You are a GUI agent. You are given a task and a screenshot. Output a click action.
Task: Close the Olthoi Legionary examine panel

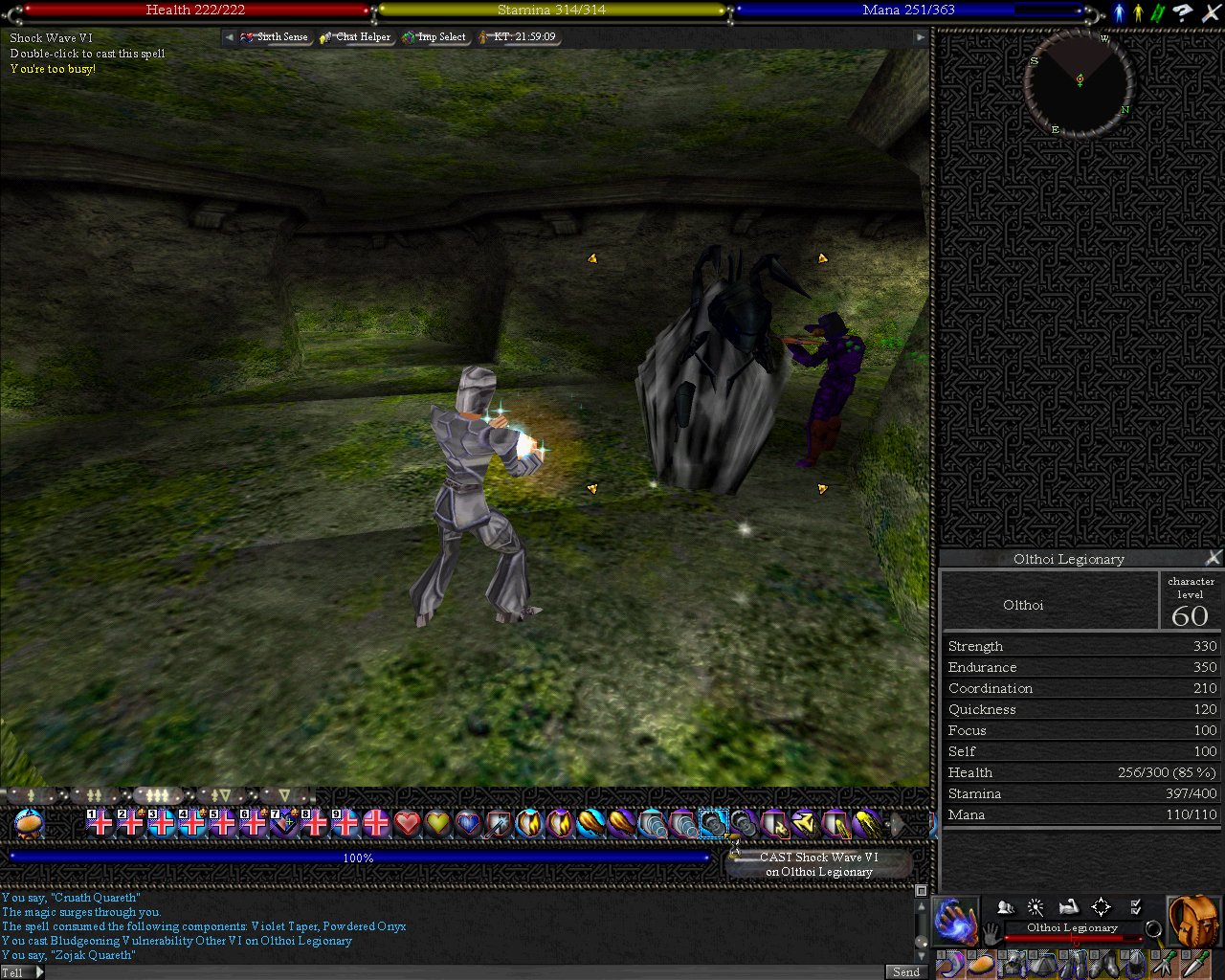click(x=1213, y=558)
